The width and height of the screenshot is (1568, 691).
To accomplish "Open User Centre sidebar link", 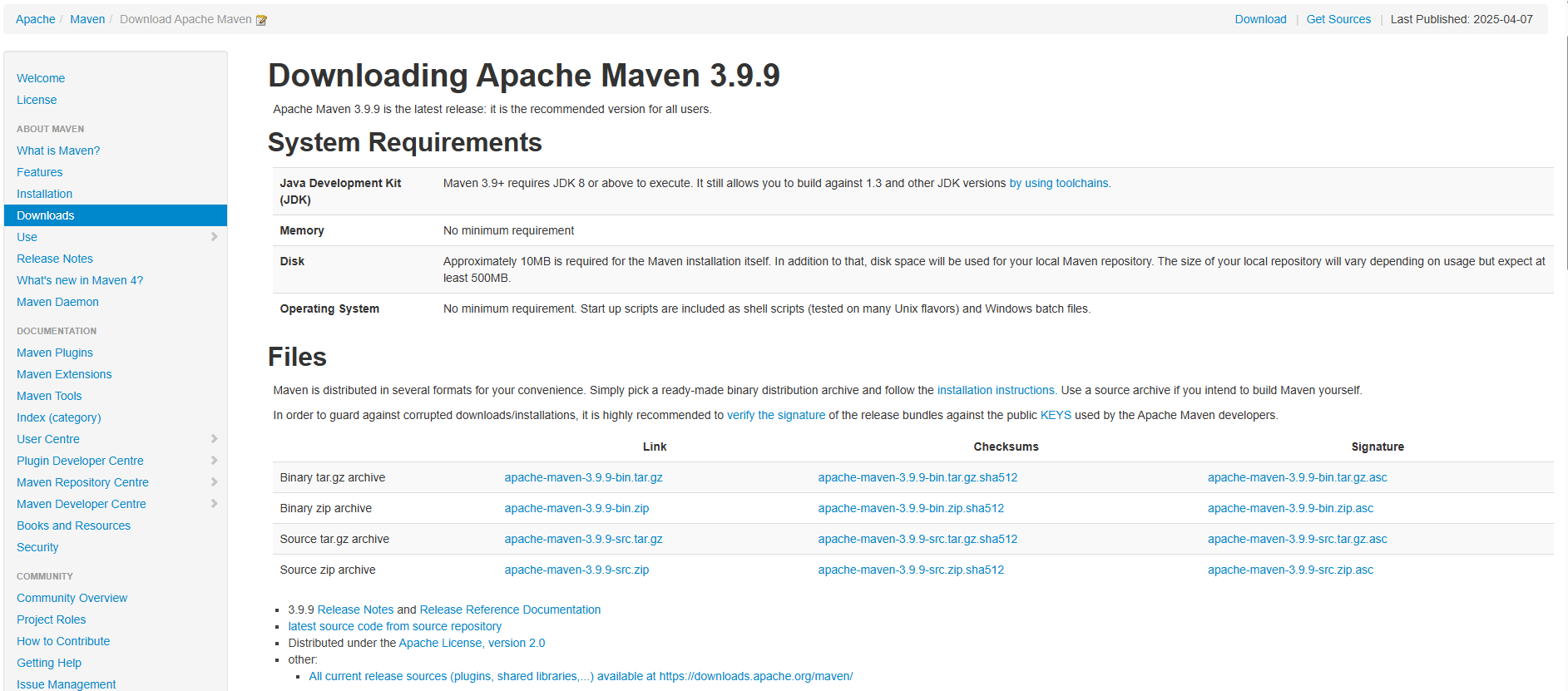I will pos(48,439).
